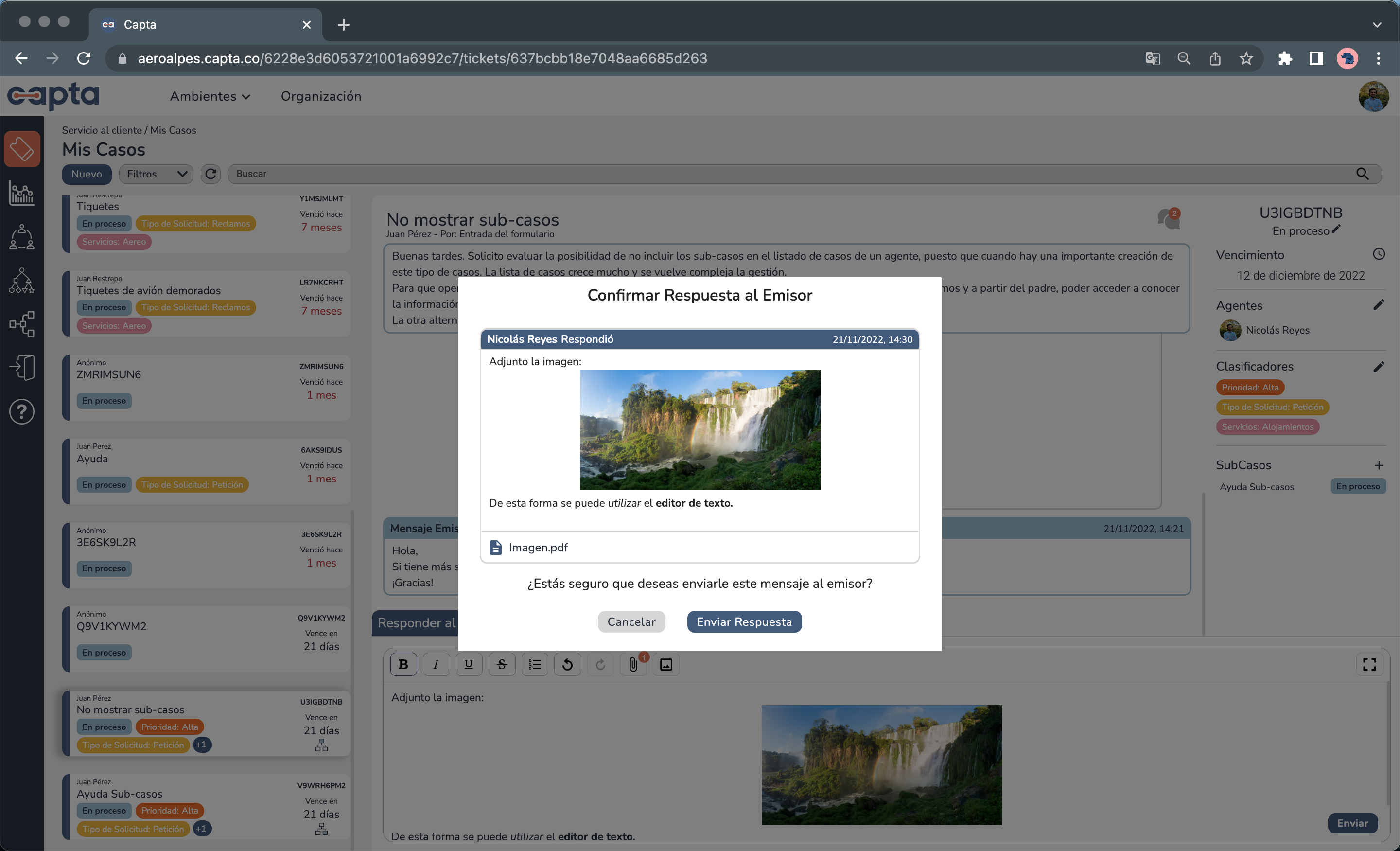Open the Imagen.pdf attachment
The height and width of the screenshot is (851, 1400).
click(x=537, y=547)
